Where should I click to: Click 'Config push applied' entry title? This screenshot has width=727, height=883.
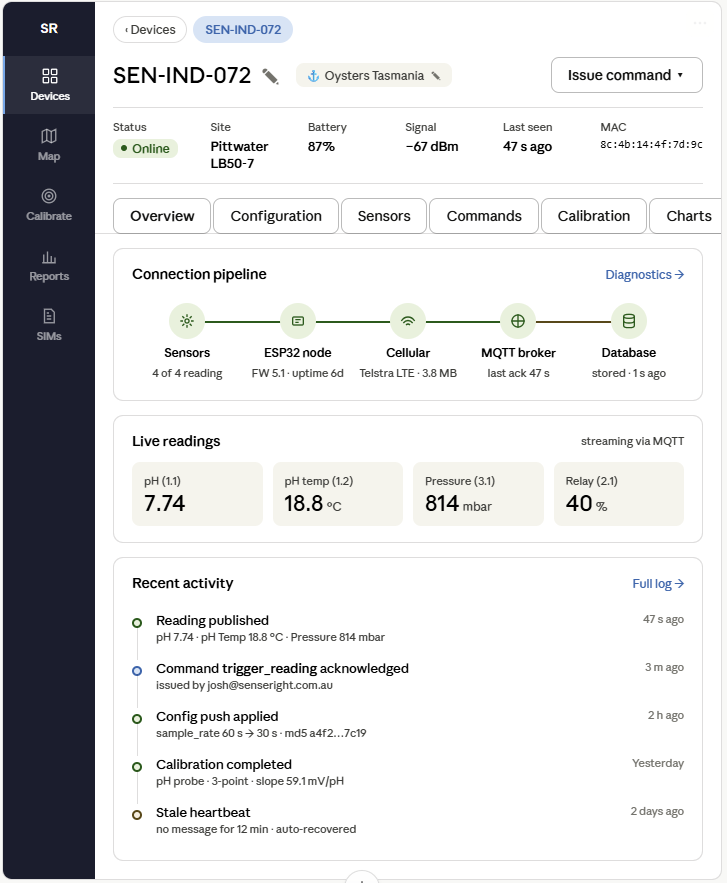point(217,716)
